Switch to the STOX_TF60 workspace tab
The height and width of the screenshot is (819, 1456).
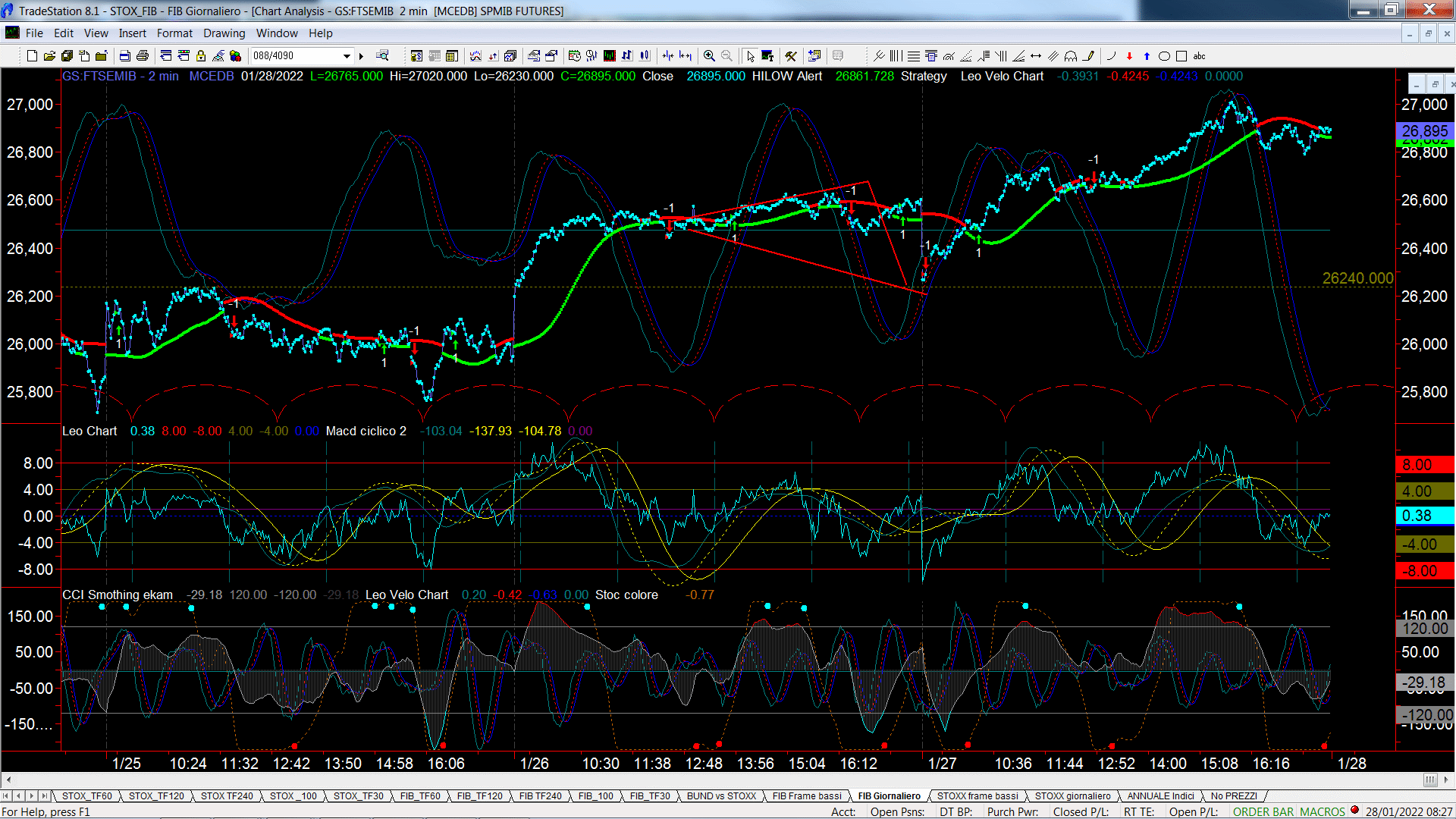point(86,796)
